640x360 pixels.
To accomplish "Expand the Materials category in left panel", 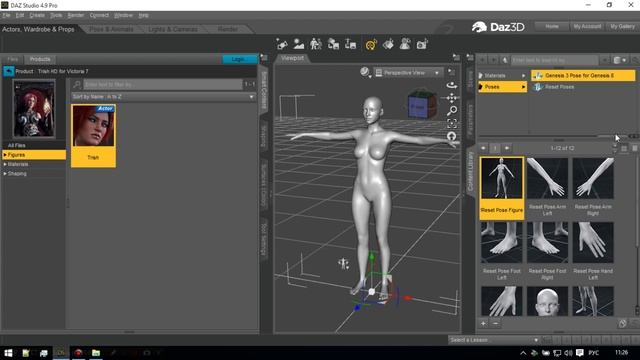I will (x=5, y=164).
